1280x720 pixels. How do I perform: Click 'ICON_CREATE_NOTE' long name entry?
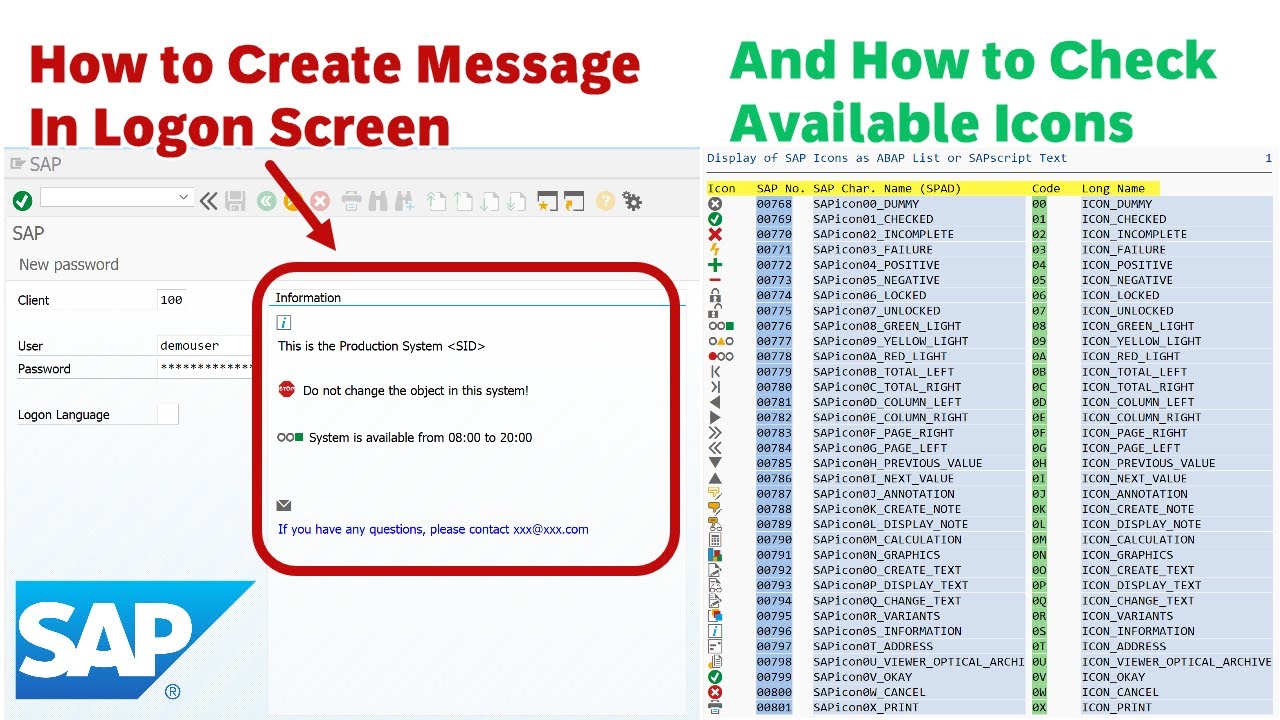click(x=1138, y=509)
